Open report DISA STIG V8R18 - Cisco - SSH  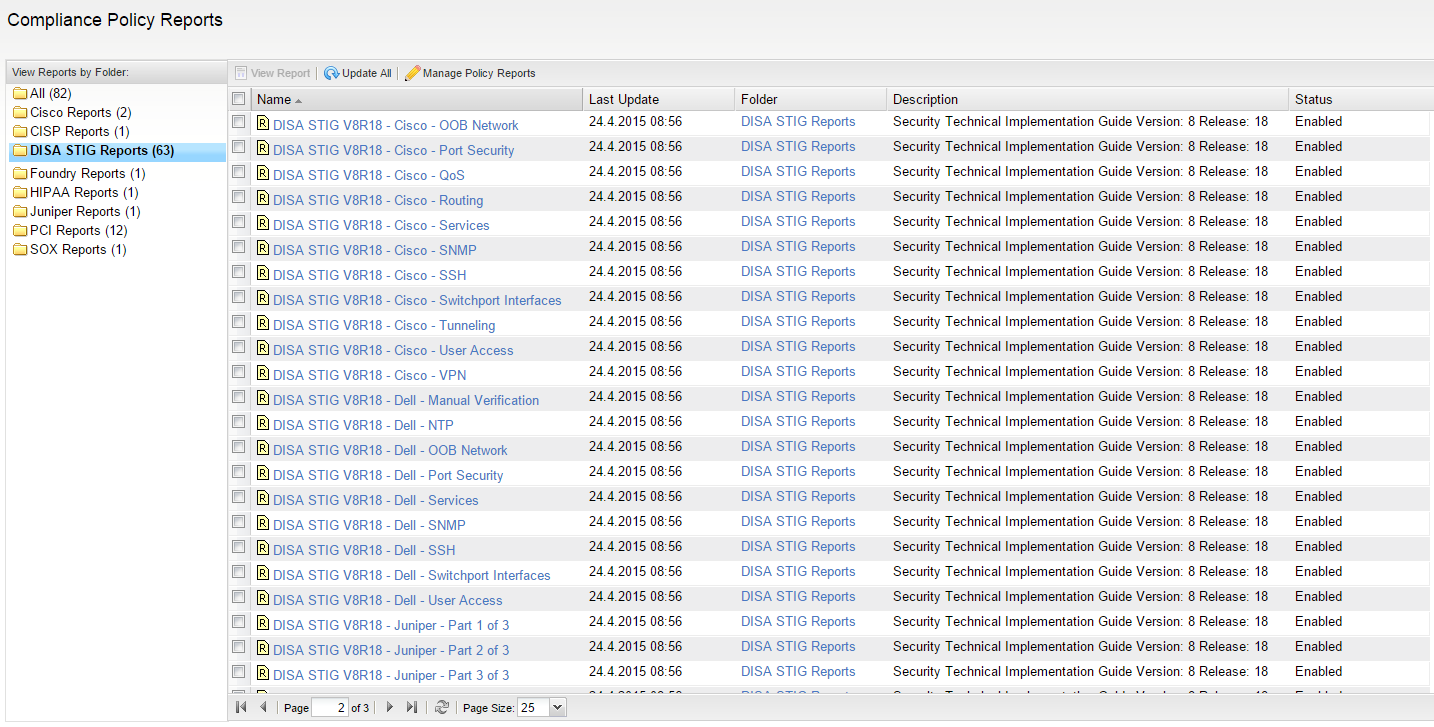(x=370, y=275)
